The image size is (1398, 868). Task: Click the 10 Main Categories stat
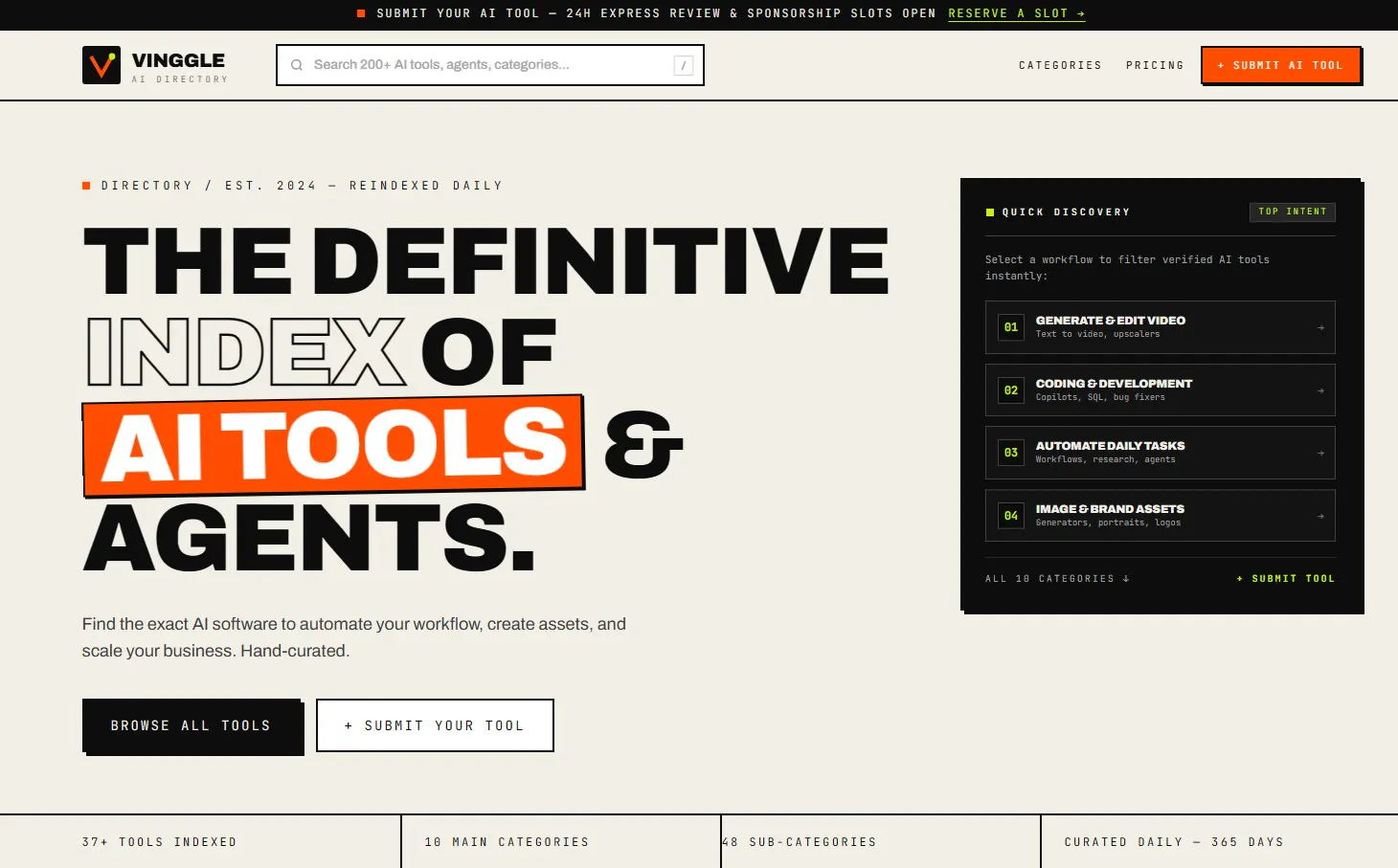[507, 842]
